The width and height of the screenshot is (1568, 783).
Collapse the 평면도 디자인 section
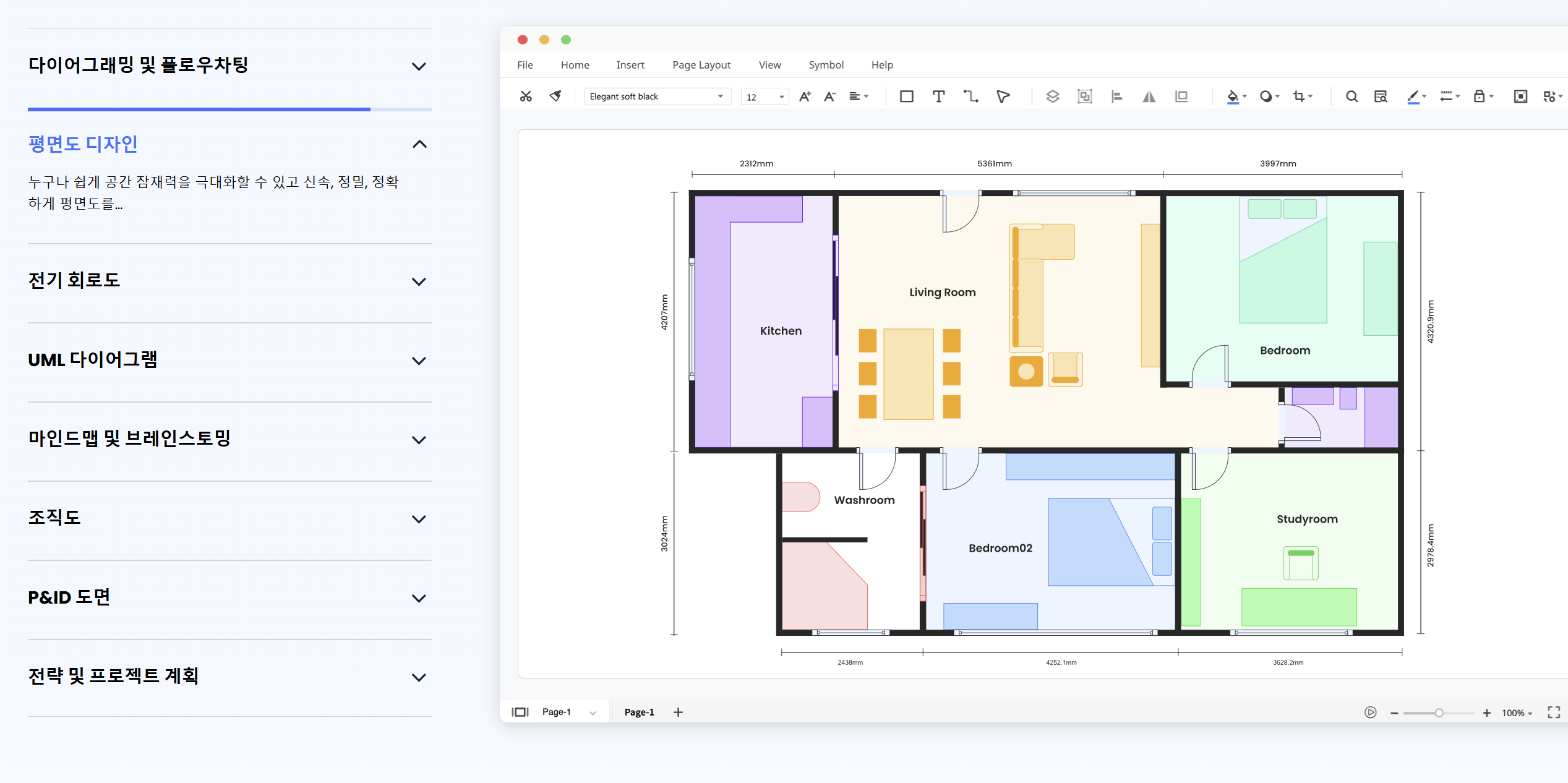coord(419,144)
